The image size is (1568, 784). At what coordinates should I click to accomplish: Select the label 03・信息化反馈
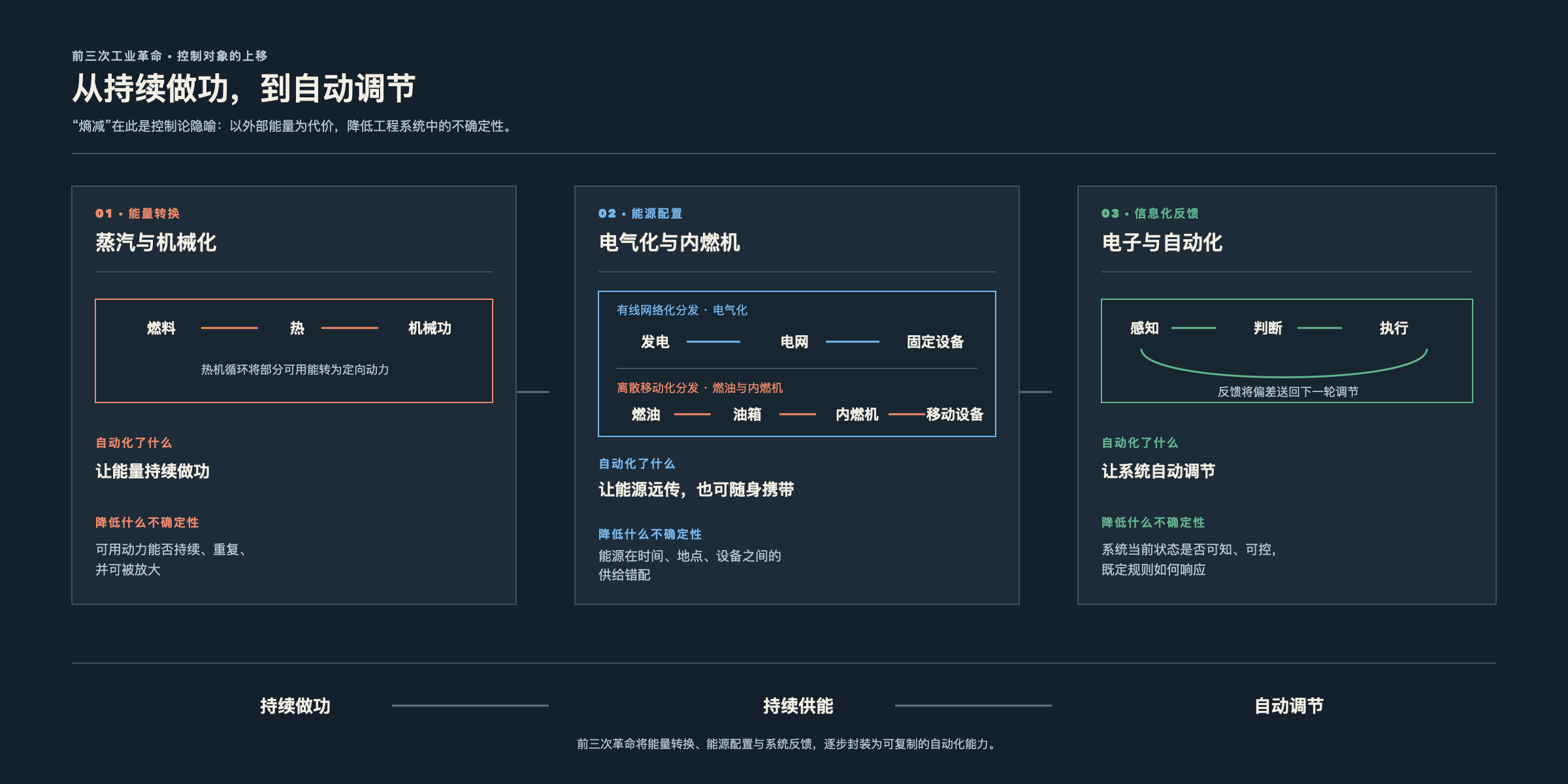tap(1150, 214)
